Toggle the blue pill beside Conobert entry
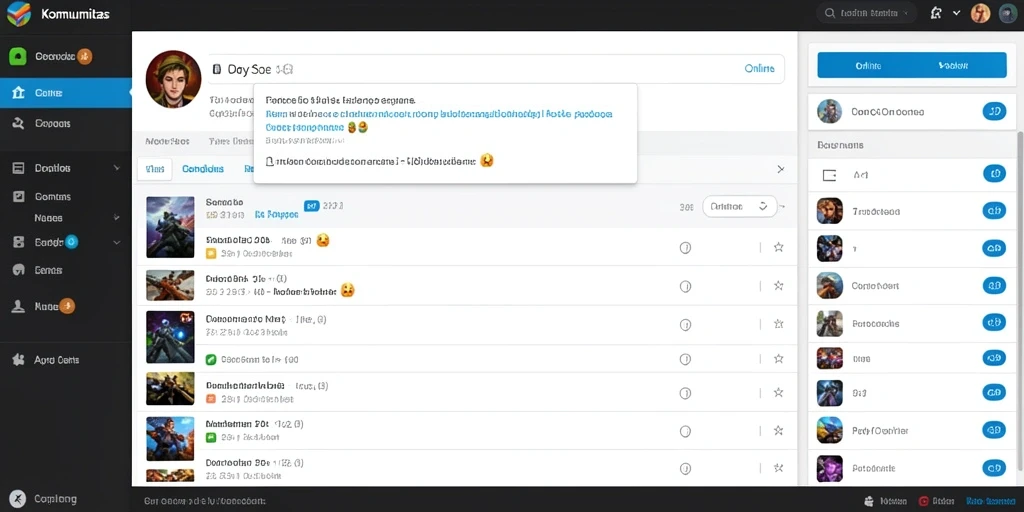The width and height of the screenshot is (1024, 512). pos(994,285)
